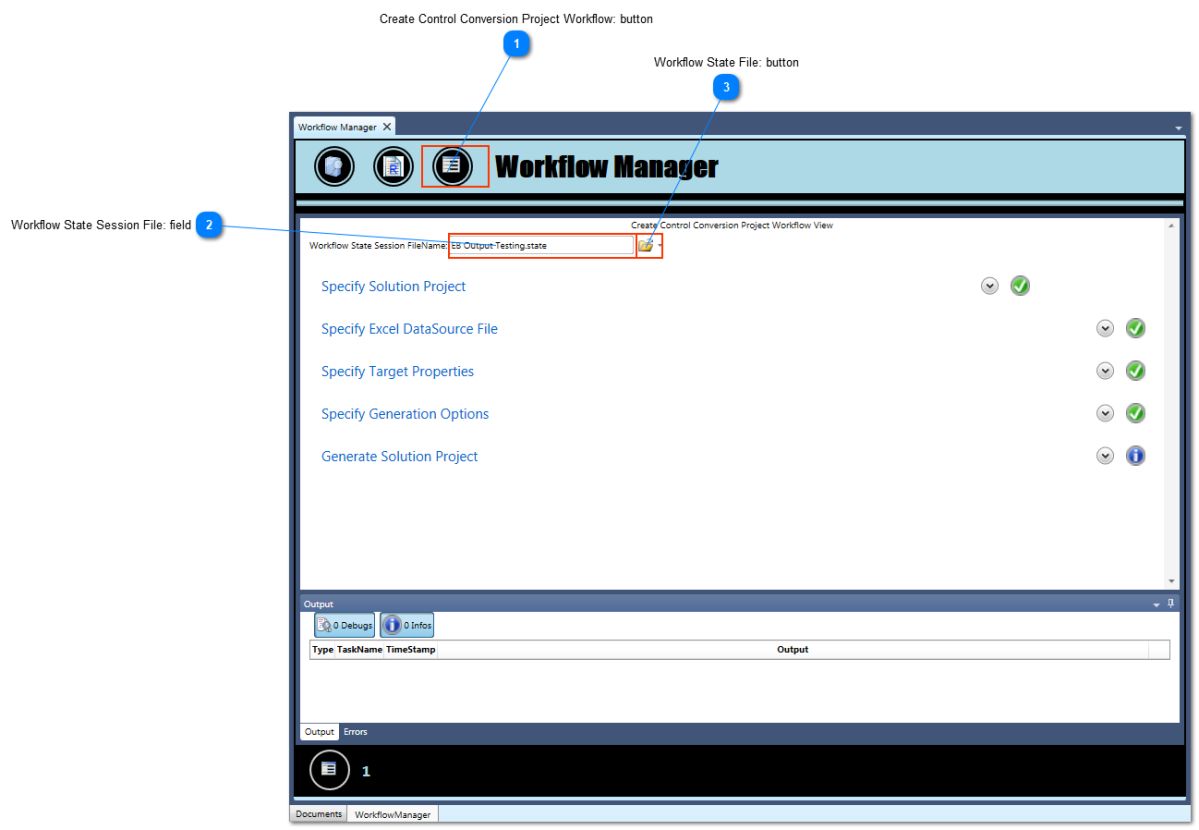The height and width of the screenshot is (830, 1199).
Task: Expand the Generate Solution Project chevron
Action: coord(1105,456)
